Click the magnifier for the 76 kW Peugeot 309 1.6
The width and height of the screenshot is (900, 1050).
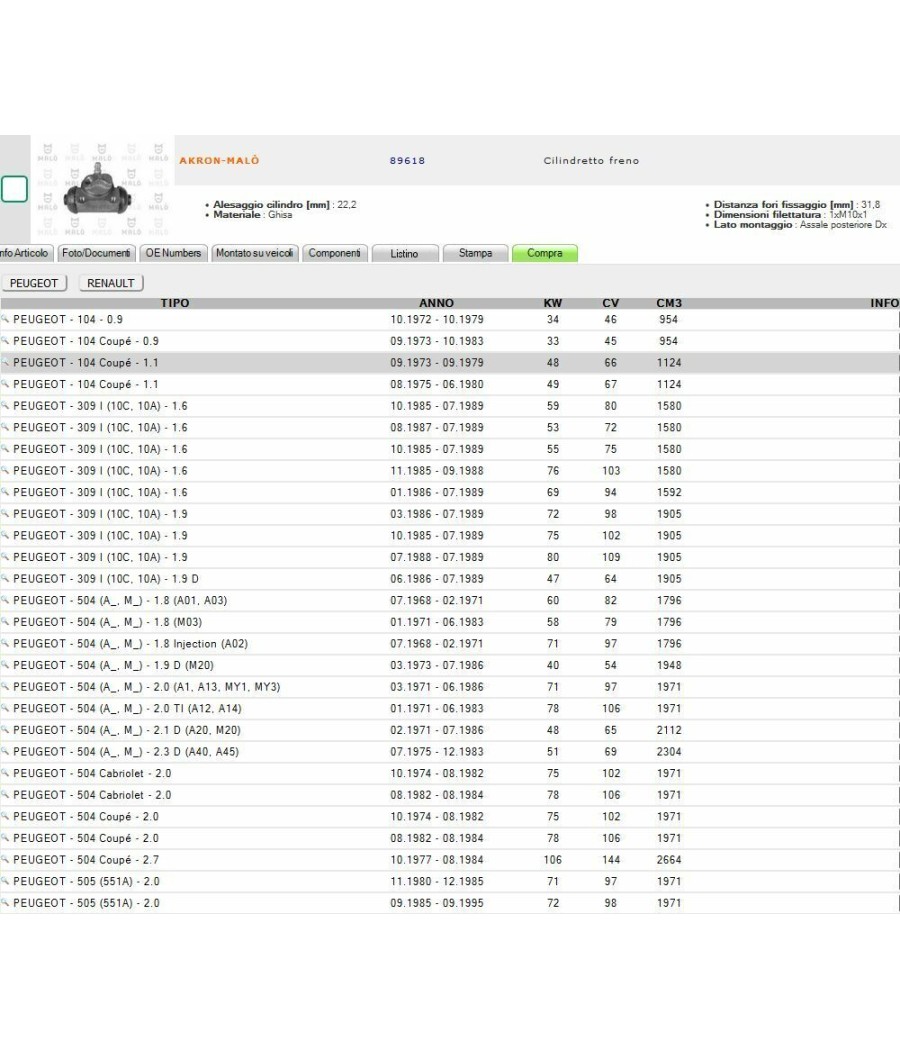pos(5,471)
